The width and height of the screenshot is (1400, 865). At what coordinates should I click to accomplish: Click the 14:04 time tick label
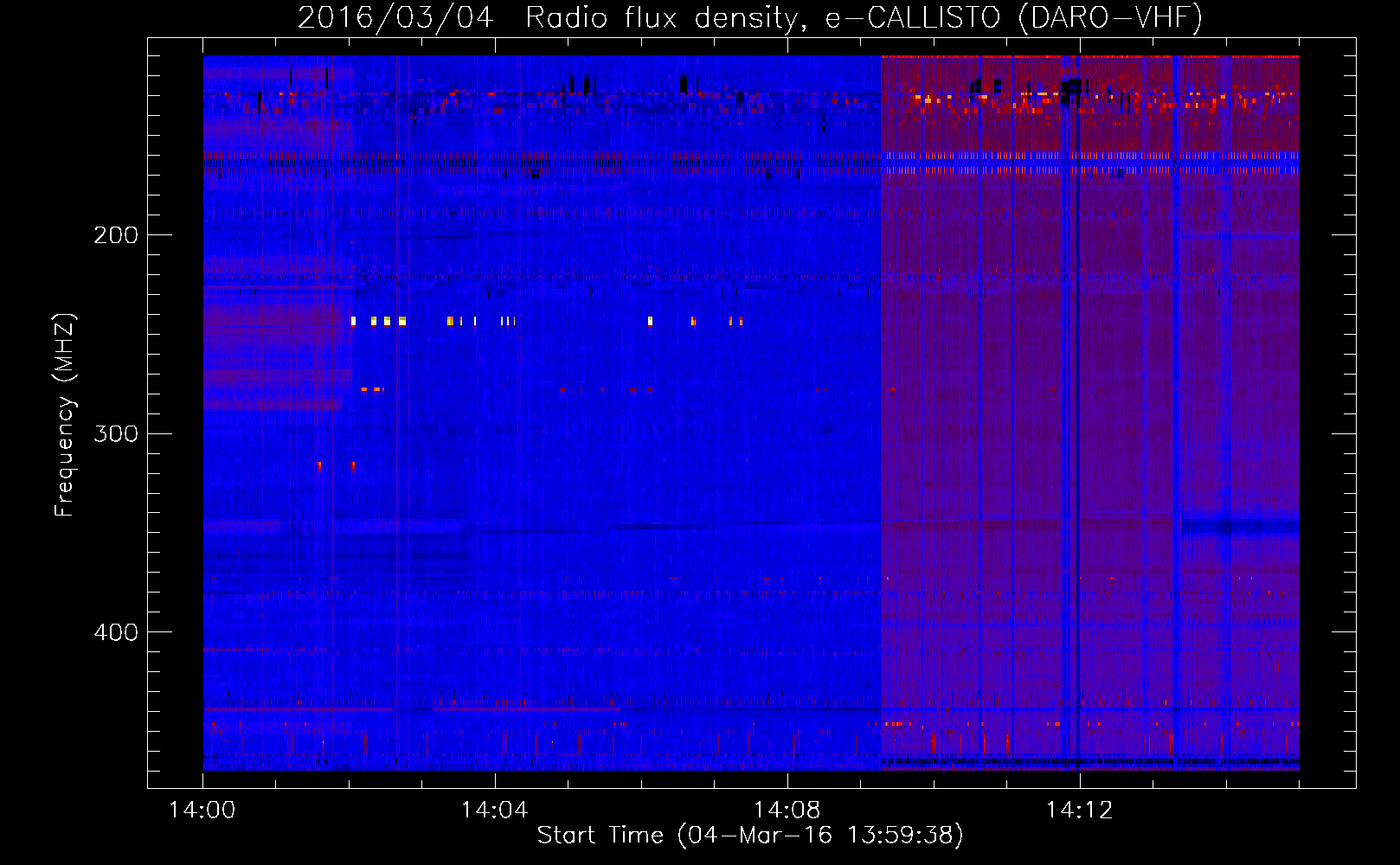(x=494, y=810)
